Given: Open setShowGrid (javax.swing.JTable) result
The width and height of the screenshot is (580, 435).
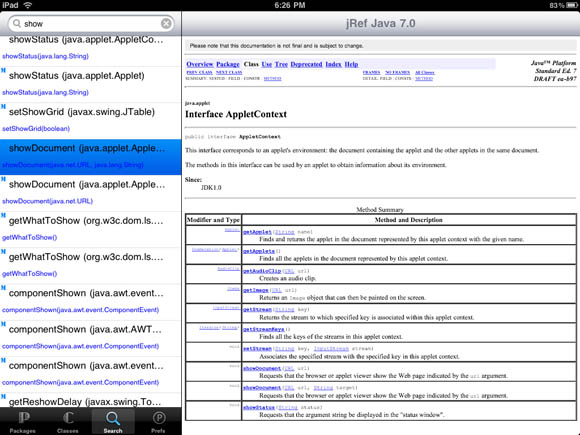Looking at the screenshot, I should 91,121.
